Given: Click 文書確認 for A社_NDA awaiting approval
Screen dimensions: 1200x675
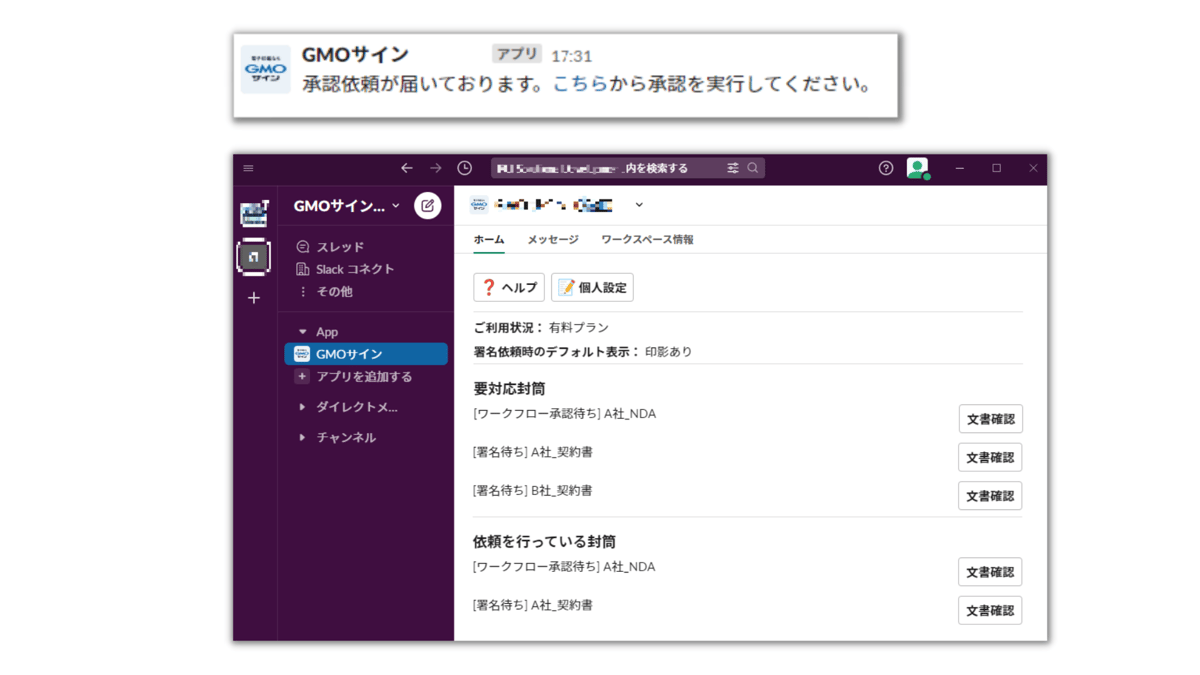Looking at the screenshot, I should pos(989,418).
